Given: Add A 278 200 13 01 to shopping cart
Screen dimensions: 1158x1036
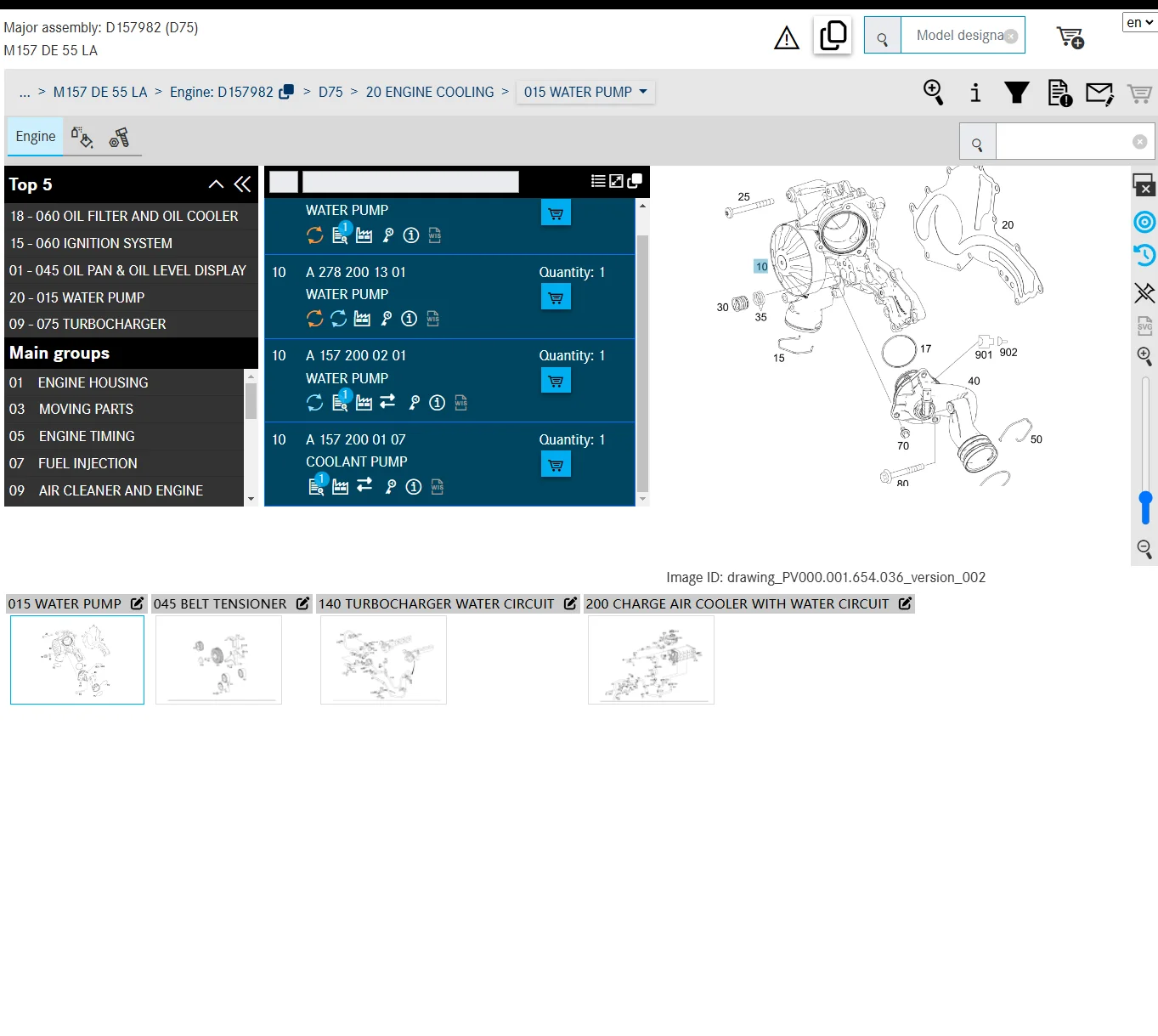Looking at the screenshot, I should click(556, 297).
